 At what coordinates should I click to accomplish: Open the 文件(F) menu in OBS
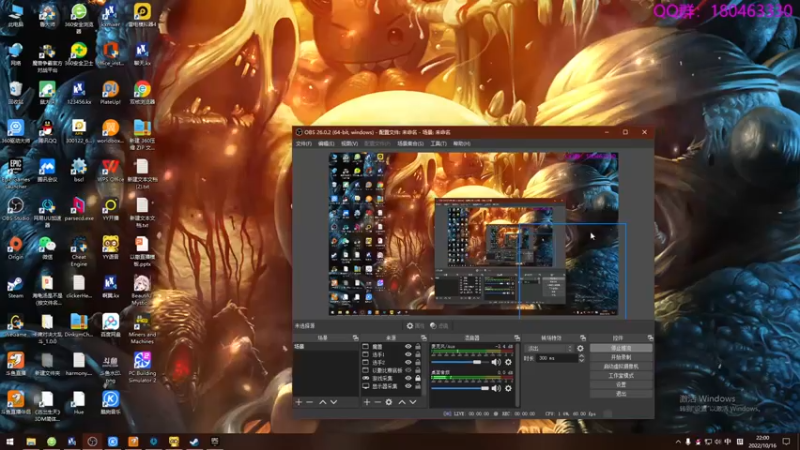(x=304, y=144)
